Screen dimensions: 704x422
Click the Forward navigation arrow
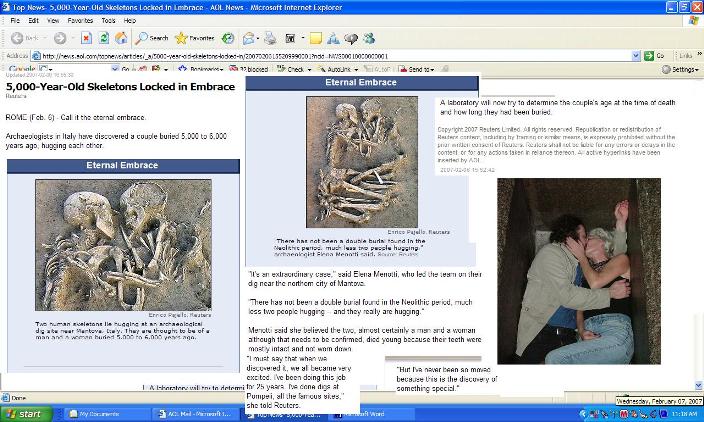58,38
